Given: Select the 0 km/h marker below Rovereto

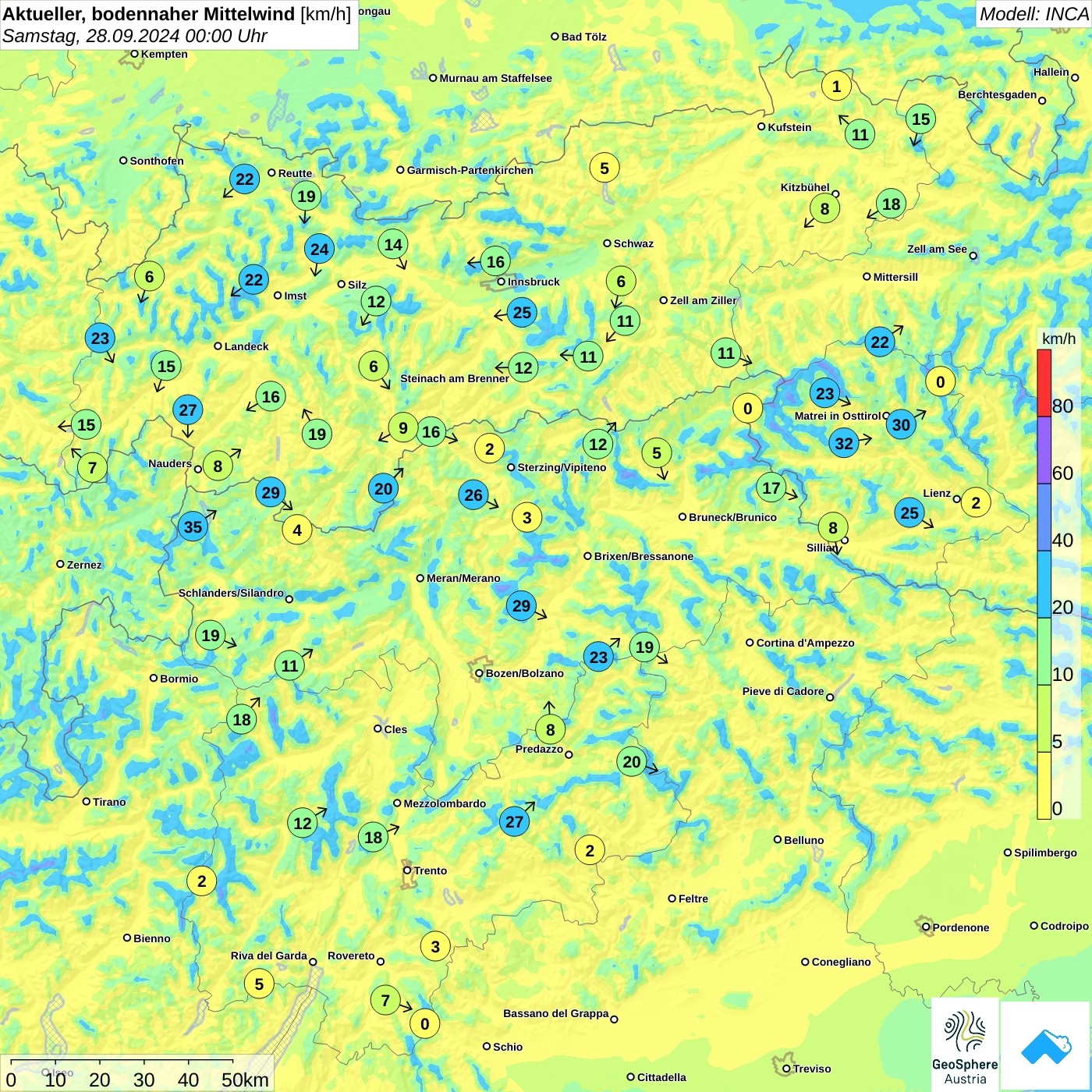Looking at the screenshot, I should click(x=424, y=1024).
